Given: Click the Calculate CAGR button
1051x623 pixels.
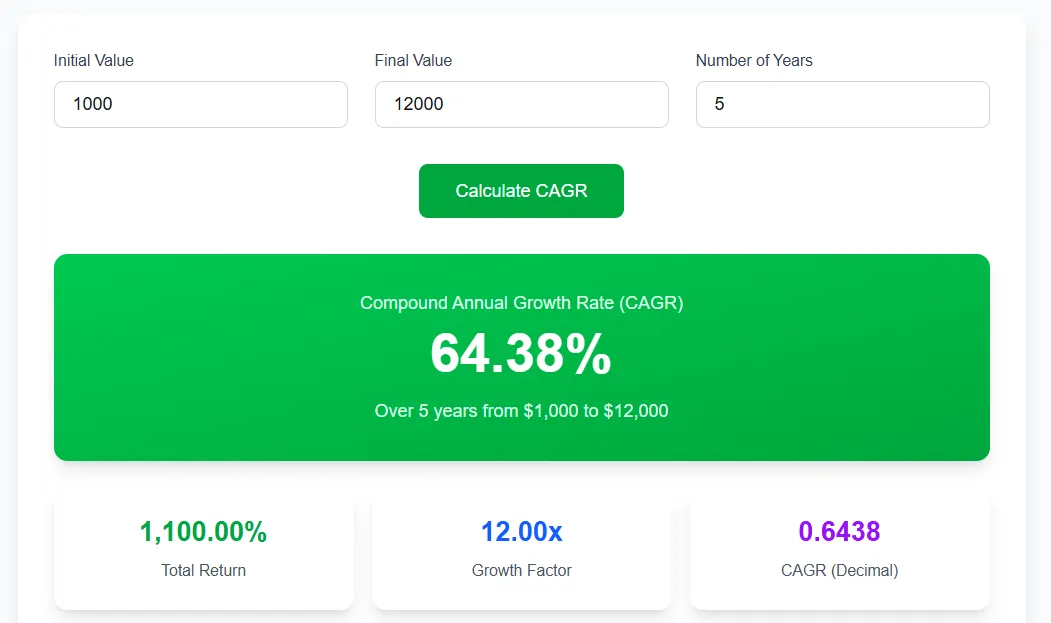Looking at the screenshot, I should point(521,191).
